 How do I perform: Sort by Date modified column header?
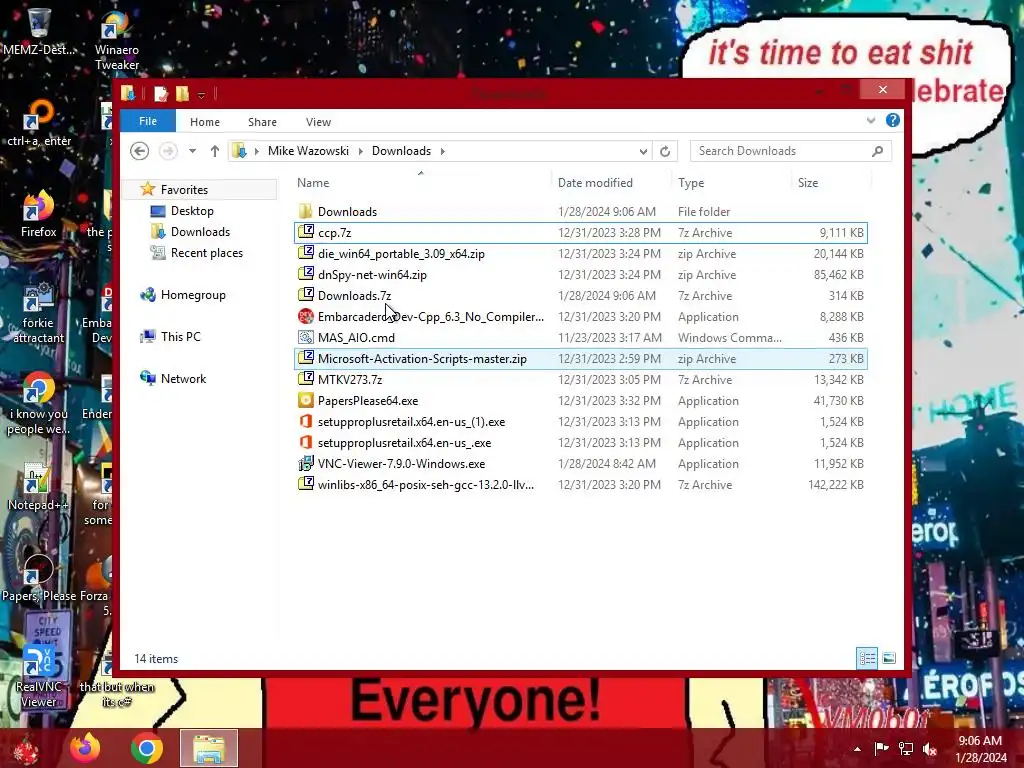[595, 183]
